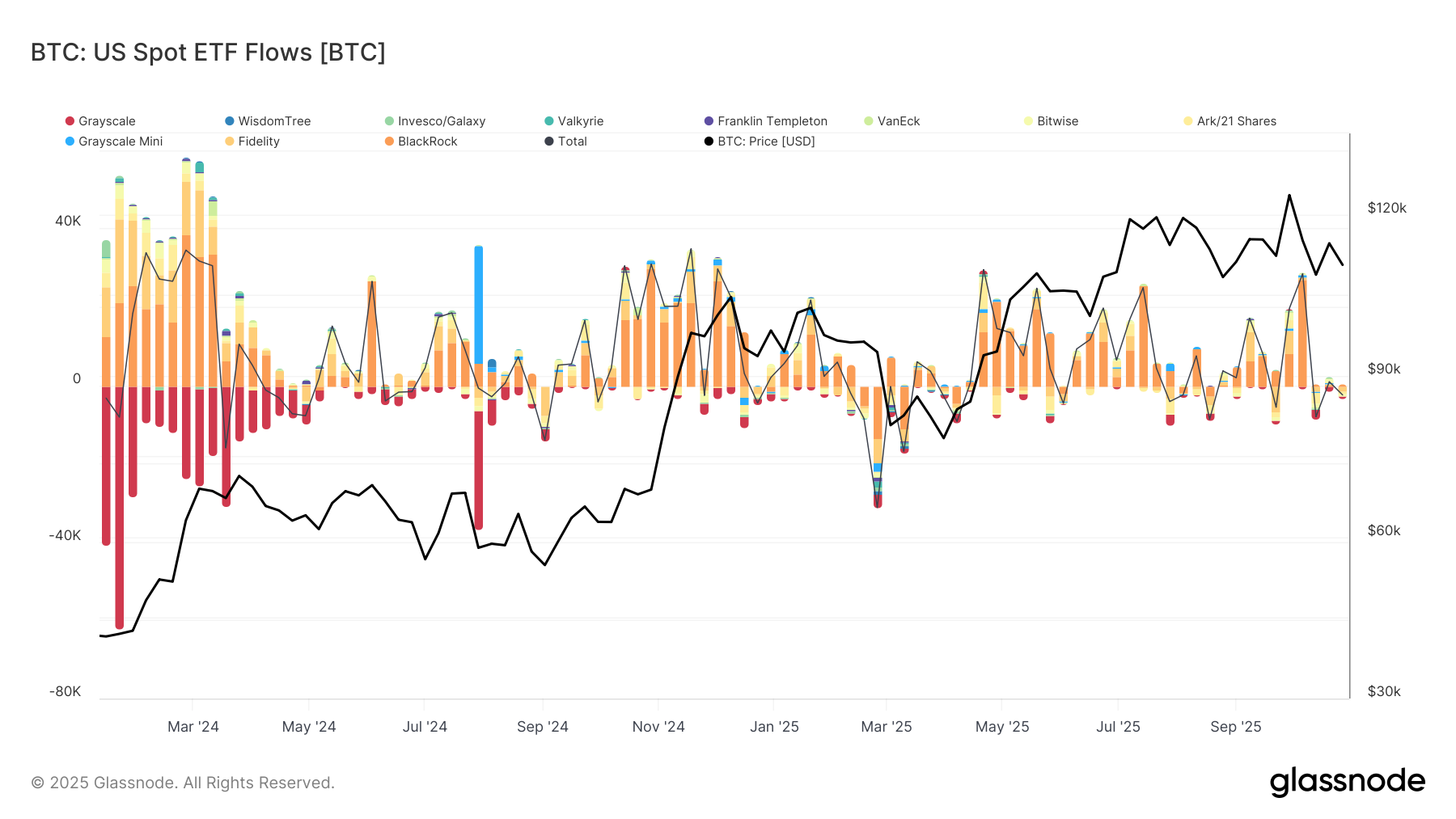Click the Mar '24 axis label
The width and height of the screenshot is (1456, 819).
[x=193, y=726]
